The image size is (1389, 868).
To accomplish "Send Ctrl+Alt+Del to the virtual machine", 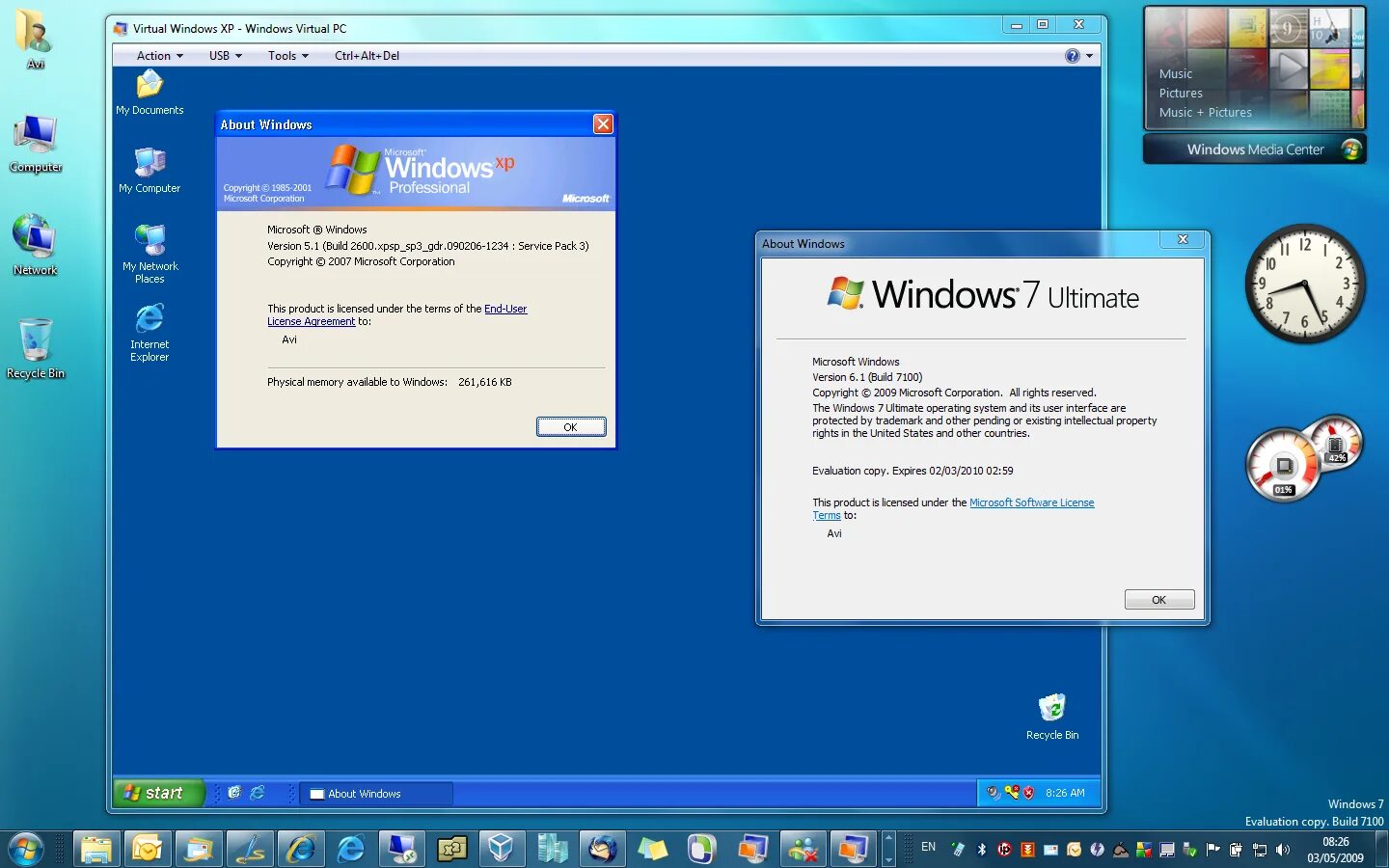I will pyautogui.click(x=367, y=56).
